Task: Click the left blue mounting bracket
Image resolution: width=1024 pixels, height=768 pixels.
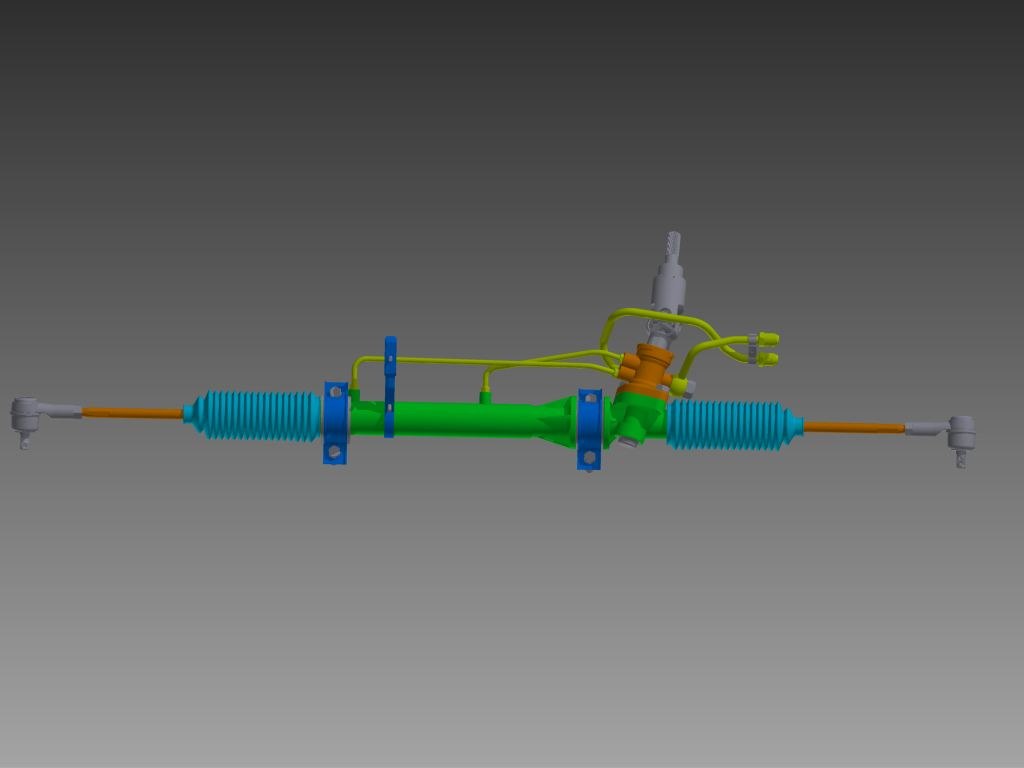Action: pyautogui.click(x=332, y=420)
